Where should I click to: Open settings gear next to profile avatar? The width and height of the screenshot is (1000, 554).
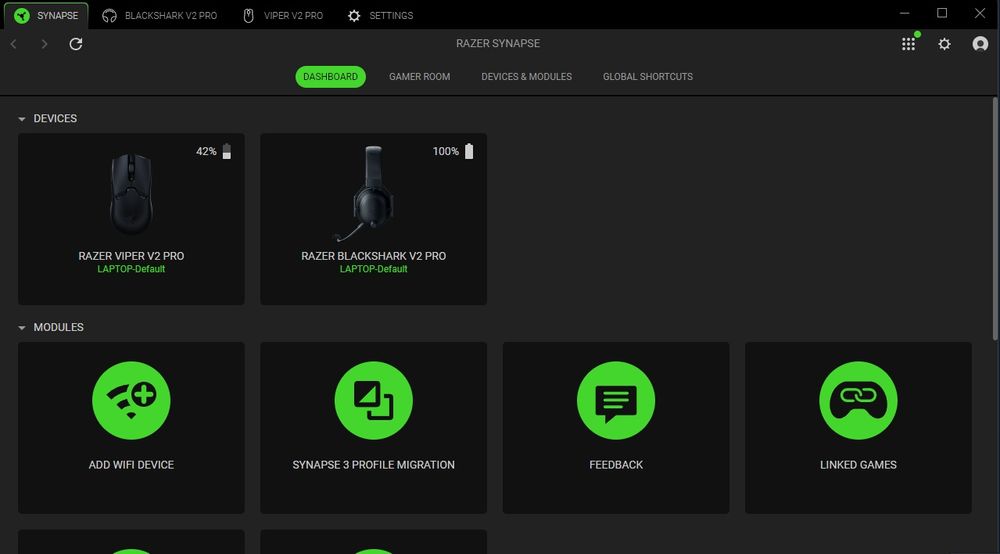tap(945, 44)
